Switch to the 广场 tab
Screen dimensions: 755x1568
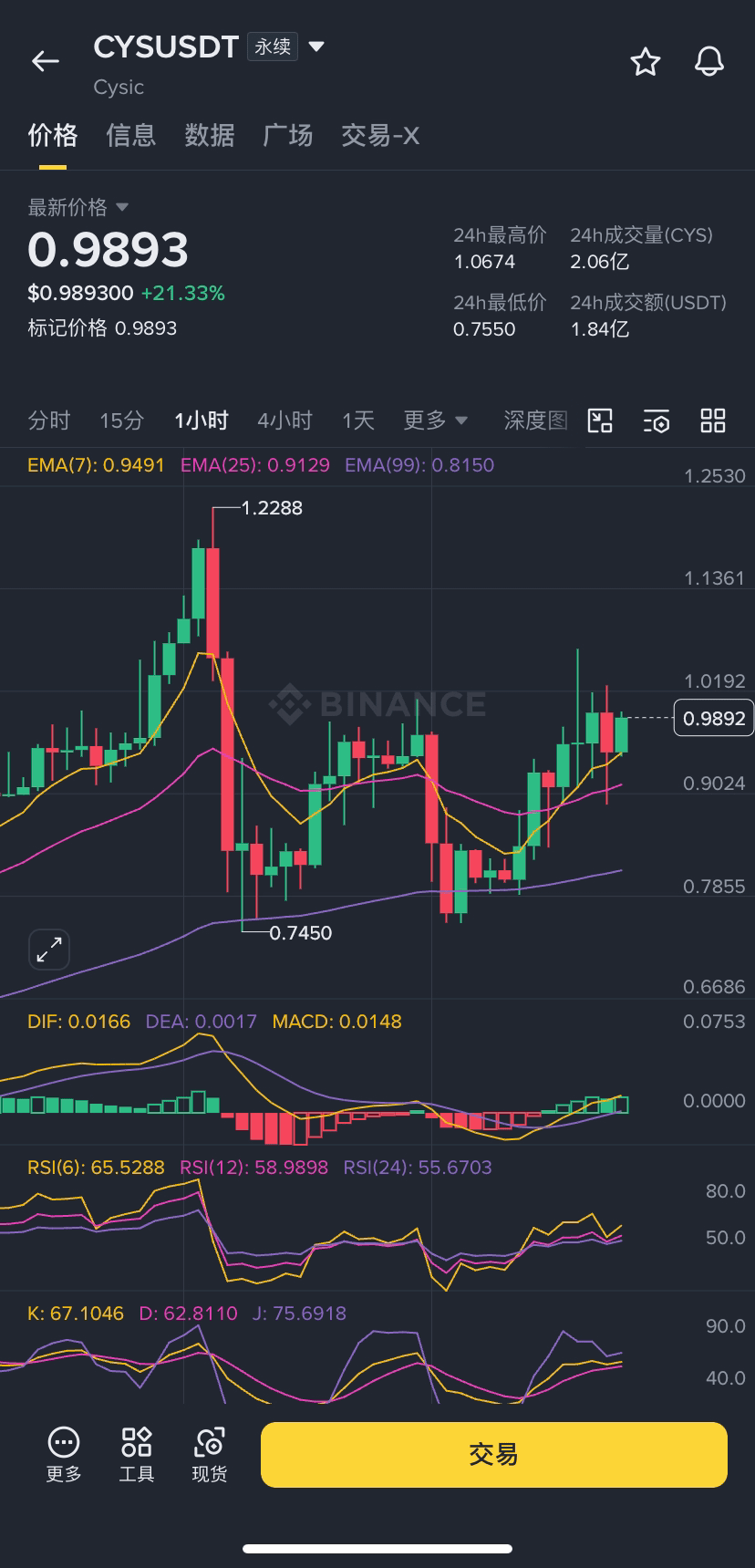tap(288, 136)
